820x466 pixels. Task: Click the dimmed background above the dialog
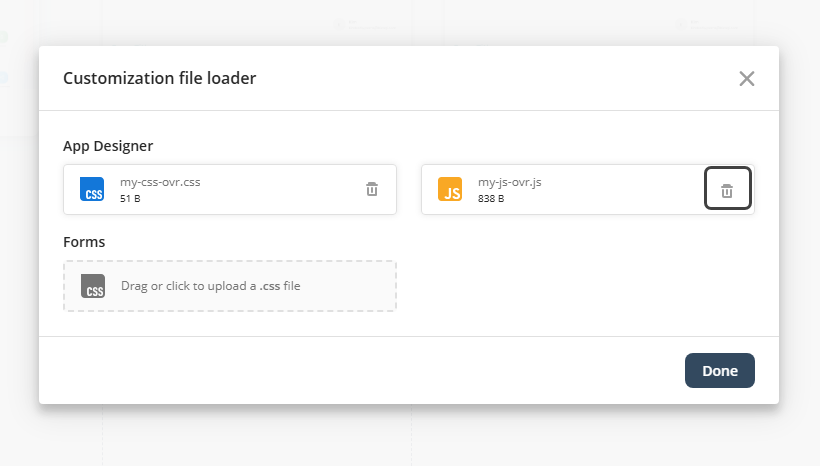click(x=400, y=20)
